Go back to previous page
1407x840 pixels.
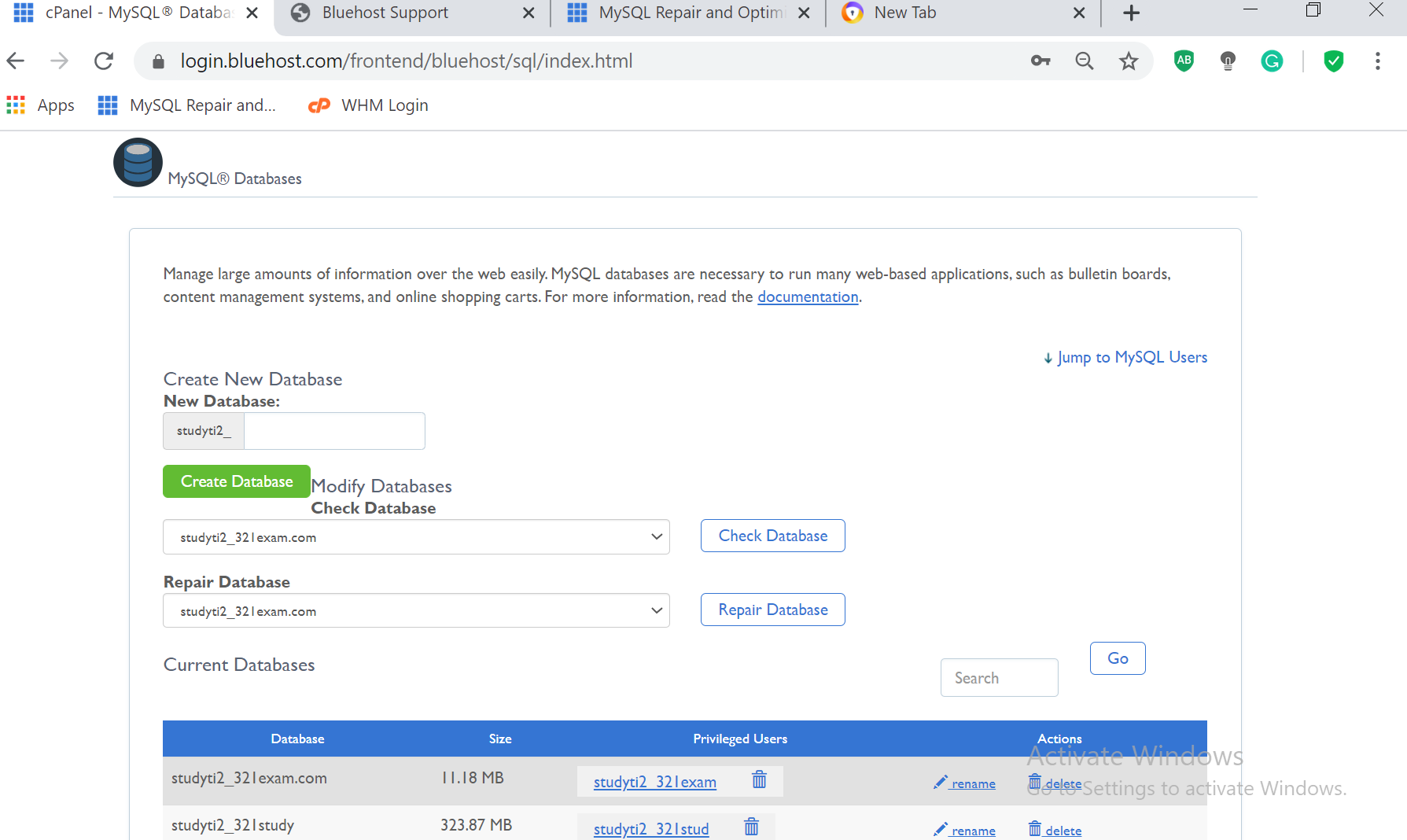coord(16,61)
